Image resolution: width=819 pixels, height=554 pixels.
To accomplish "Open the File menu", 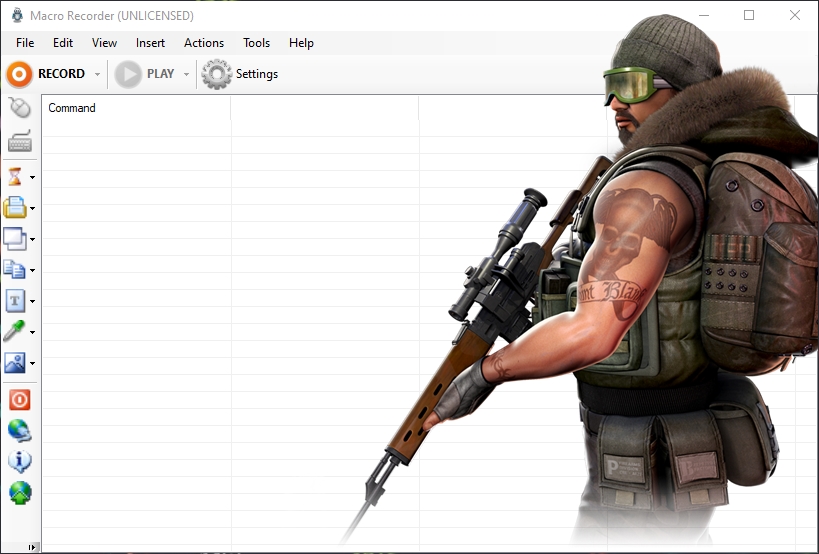I will pos(25,43).
